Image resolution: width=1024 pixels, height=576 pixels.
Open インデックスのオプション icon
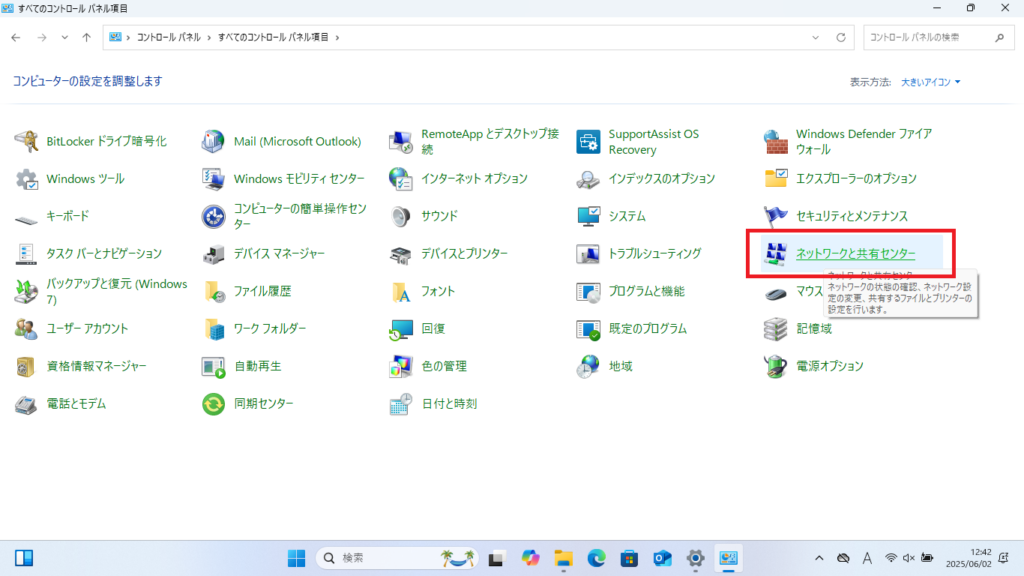(x=588, y=179)
